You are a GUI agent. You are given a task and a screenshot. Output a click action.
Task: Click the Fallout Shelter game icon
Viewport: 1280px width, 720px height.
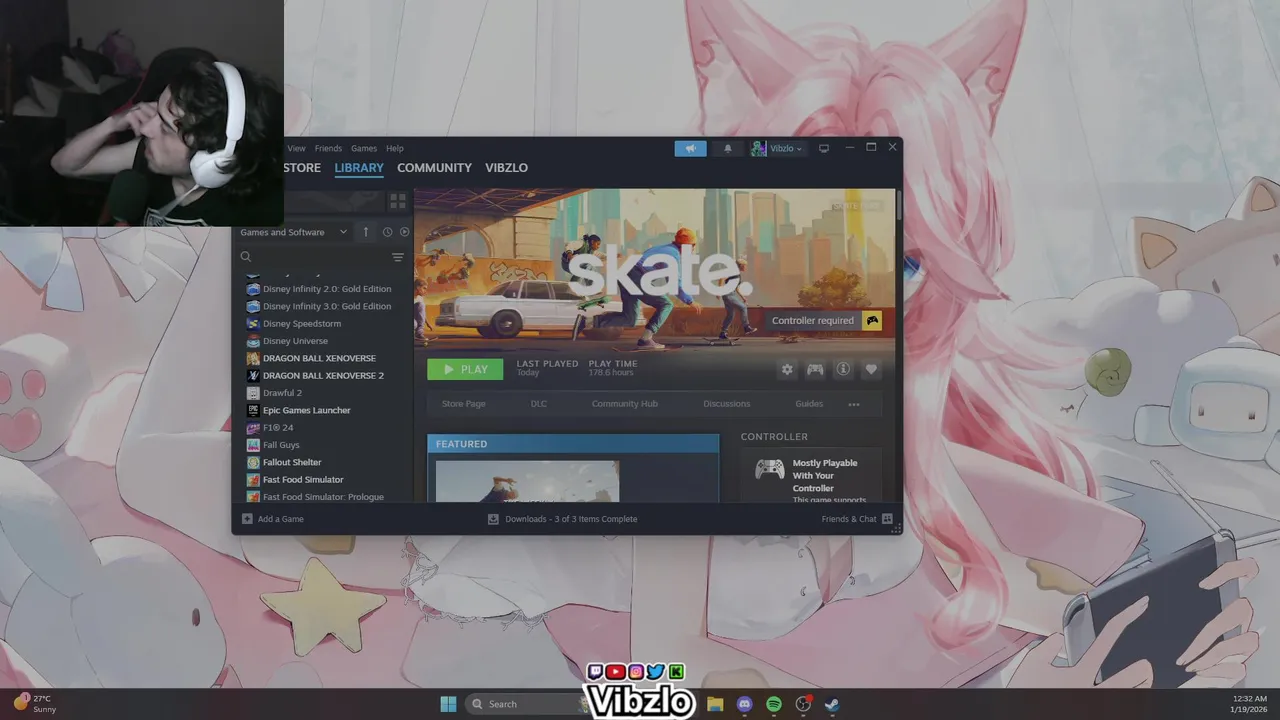[253, 462]
